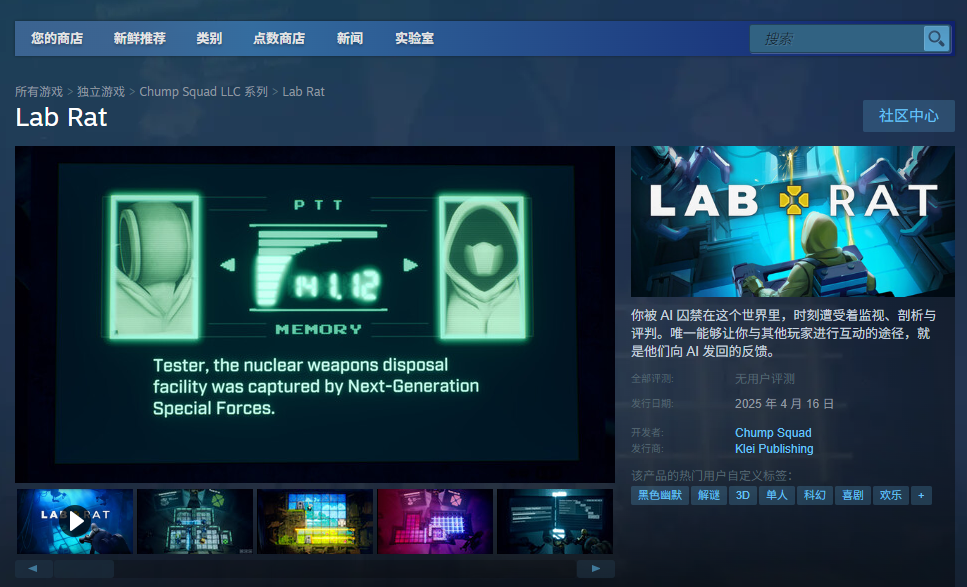
Task: Focus the store search input field
Action: (x=838, y=39)
